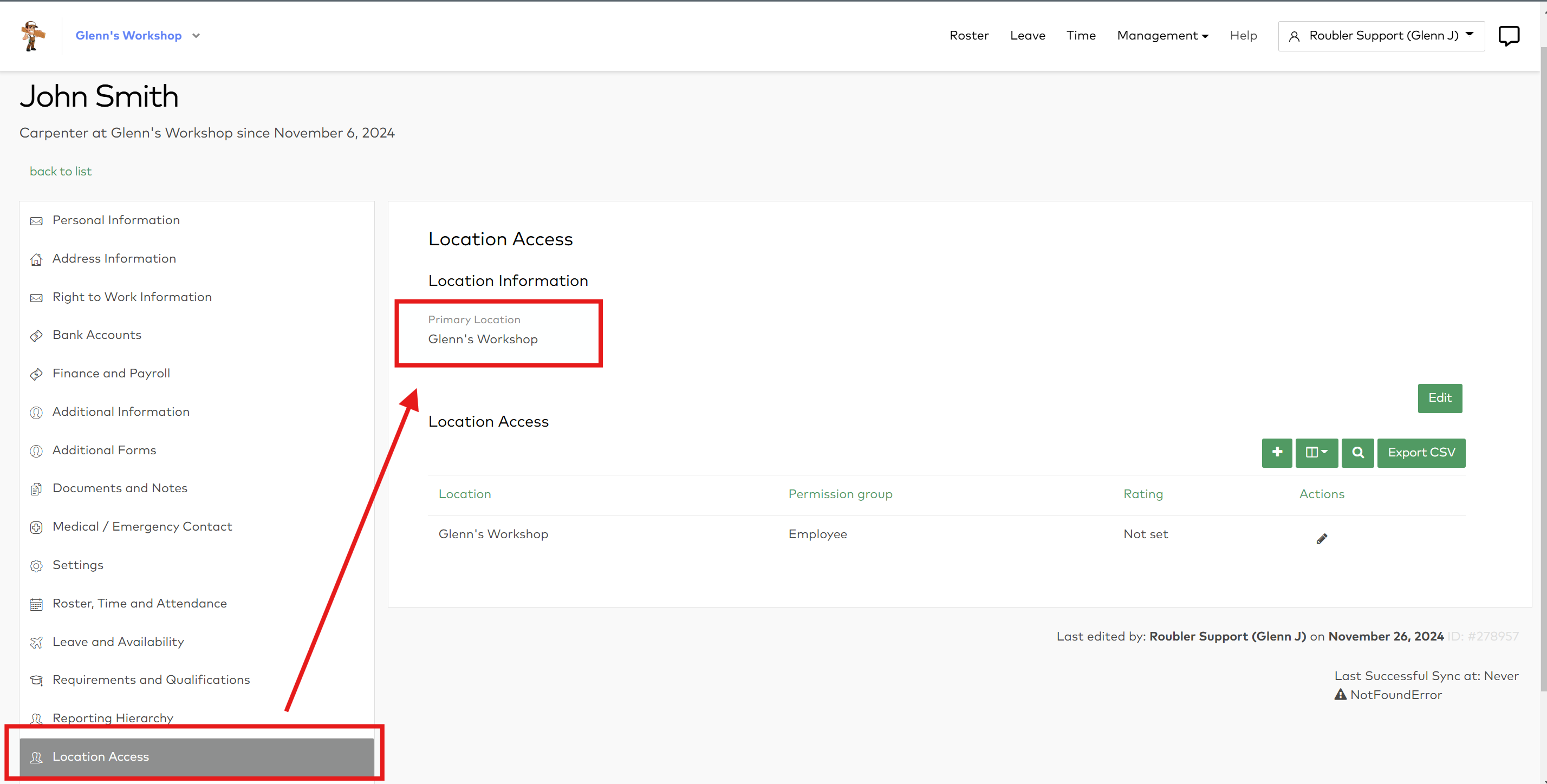
Task: Click the magnifier search icon button
Action: pyautogui.click(x=1357, y=453)
